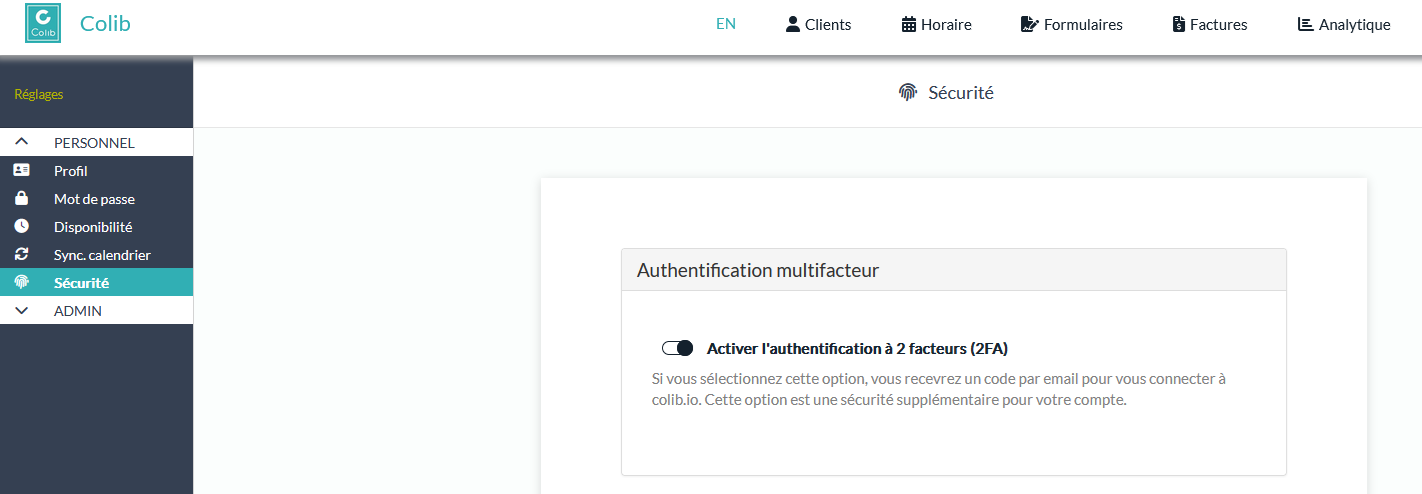Click the Formulaires pen icon
This screenshot has width=1422, height=494.
point(1029,24)
